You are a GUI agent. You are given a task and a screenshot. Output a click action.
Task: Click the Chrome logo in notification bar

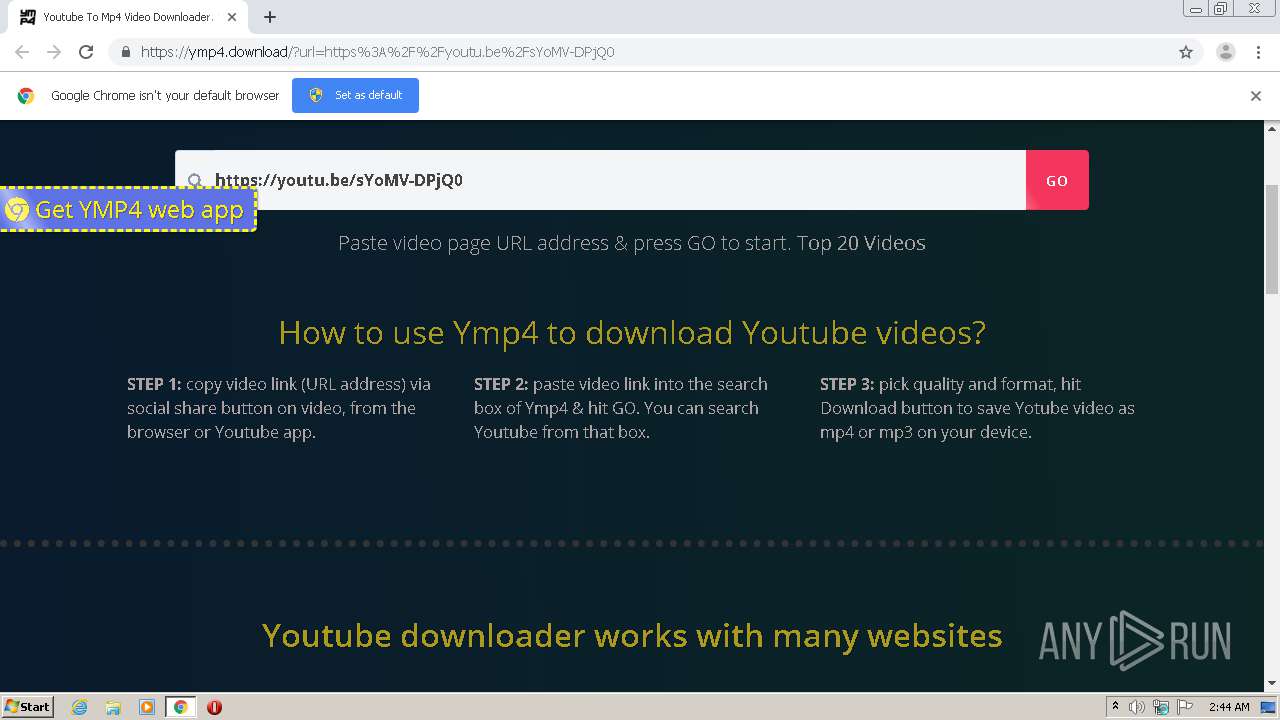(x=26, y=96)
